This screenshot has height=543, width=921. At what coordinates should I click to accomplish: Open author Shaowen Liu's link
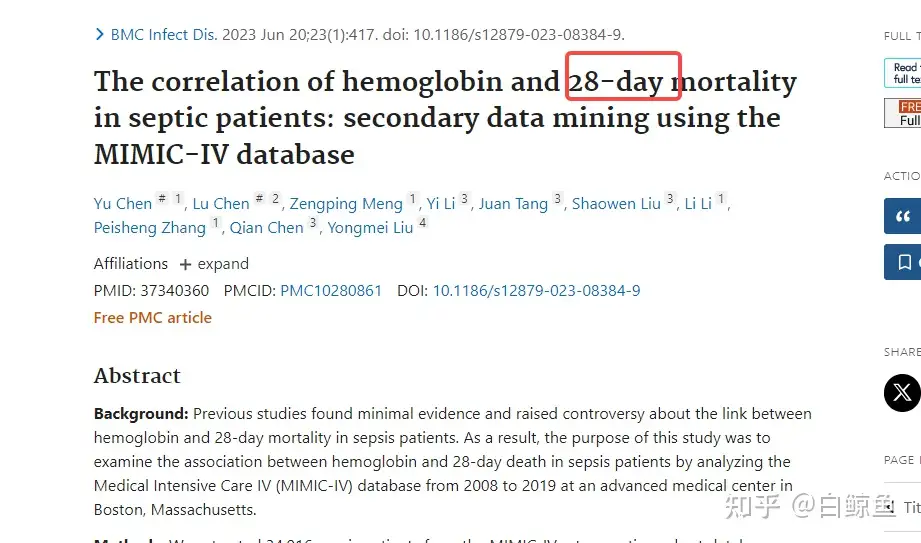616,203
